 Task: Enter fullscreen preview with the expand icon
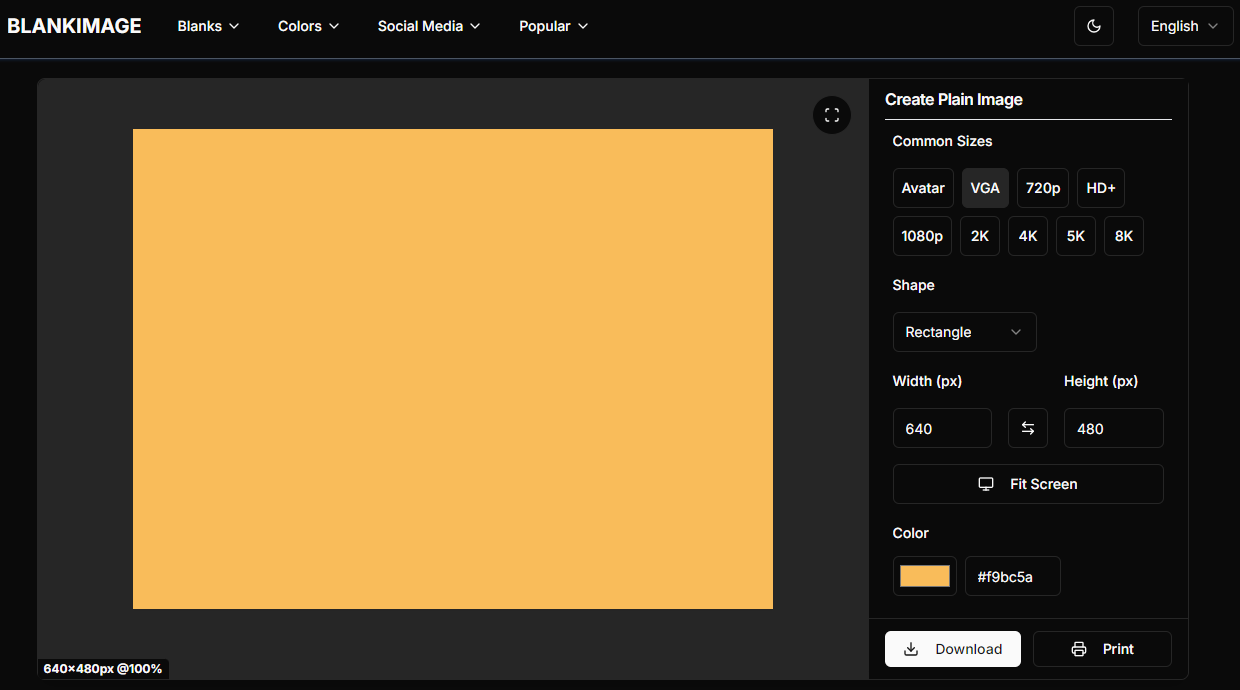(x=832, y=115)
